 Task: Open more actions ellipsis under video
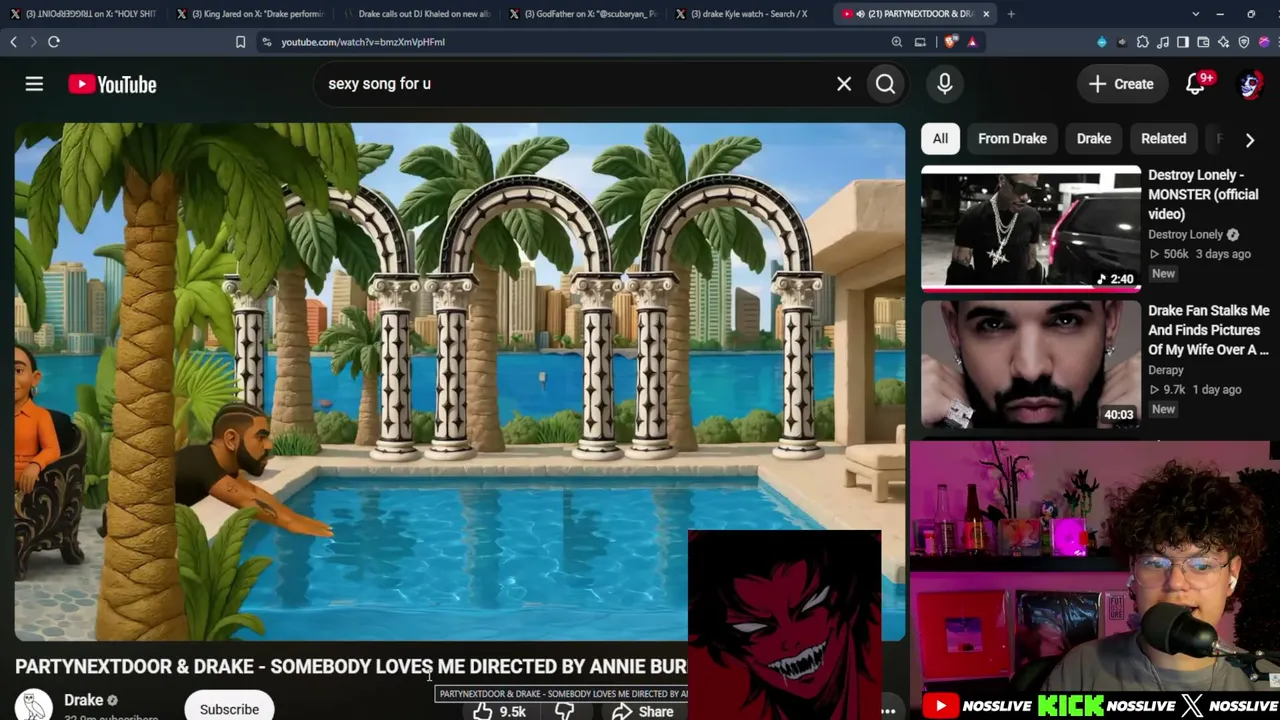pyautogui.click(x=888, y=711)
